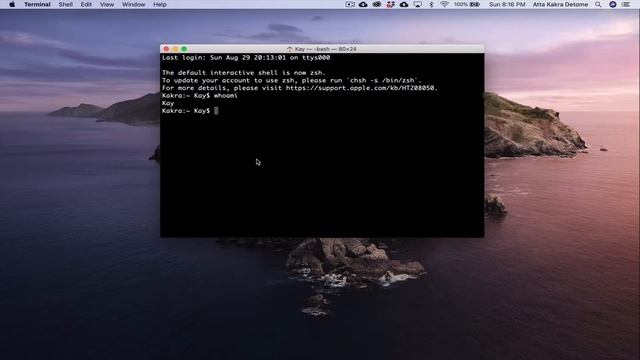This screenshot has width=640, height=360.
Task: Click the second cloud icon beside AirPlay
Action: (404, 4)
